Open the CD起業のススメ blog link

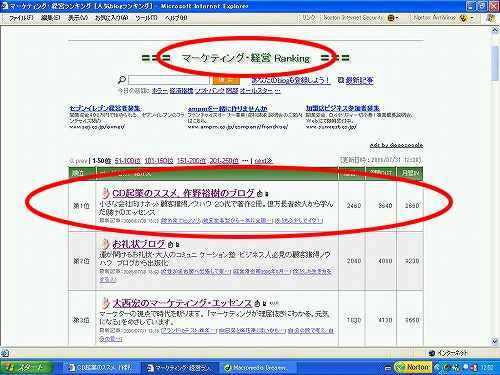click(x=183, y=193)
